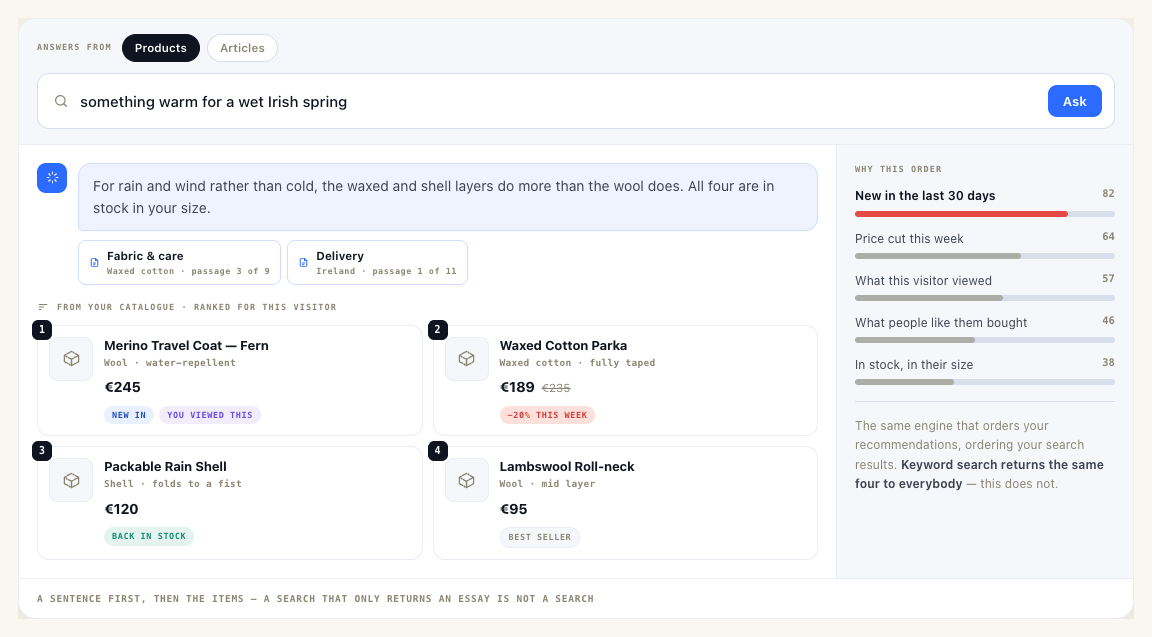Viewport: 1152px width, 637px height.
Task: Click the Price cut this week label
Action: (909, 239)
